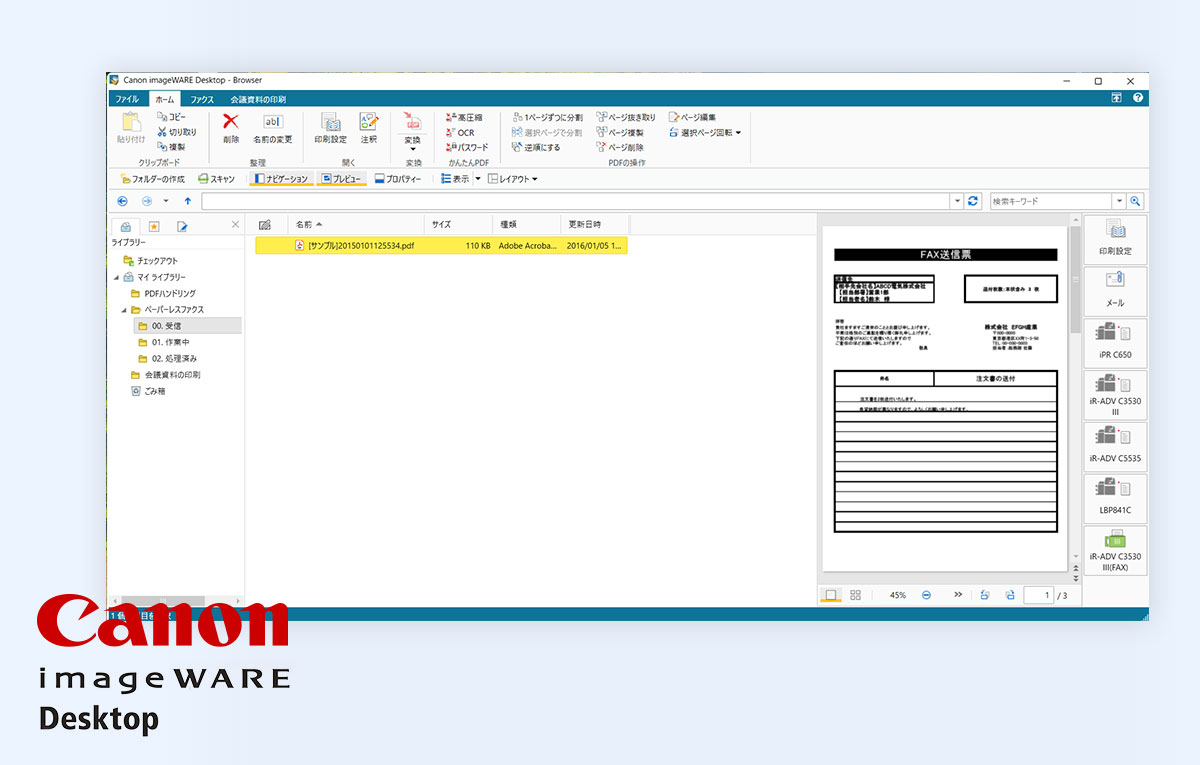
Task: Open Print Settings (印刷設定) in the ribbon
Action: click(331, 127)
